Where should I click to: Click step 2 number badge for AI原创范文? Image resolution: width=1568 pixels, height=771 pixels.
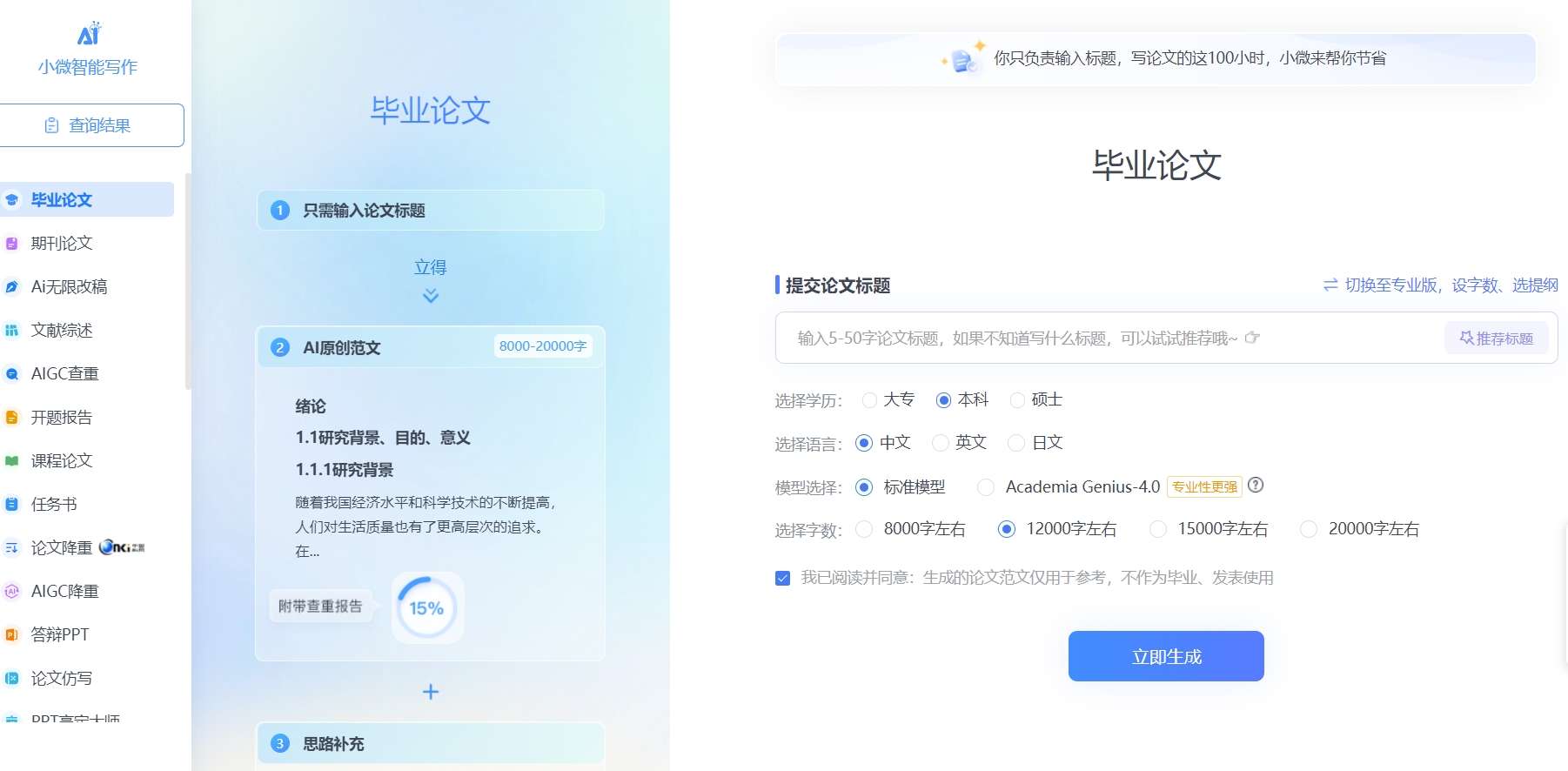[280, 348]
